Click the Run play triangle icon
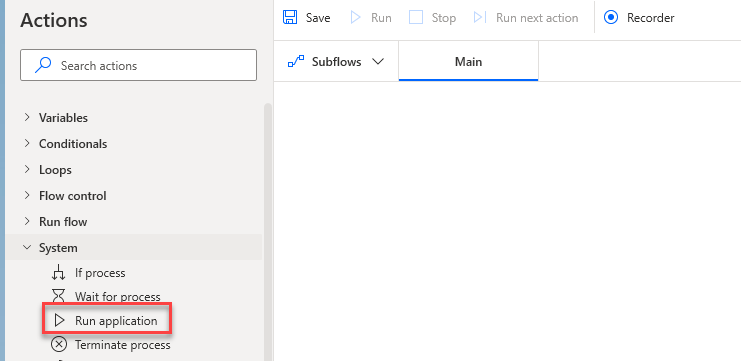Image resolution: width=741 pixels, height=361 pixels. pyautogui.click(x=355, y=17)
